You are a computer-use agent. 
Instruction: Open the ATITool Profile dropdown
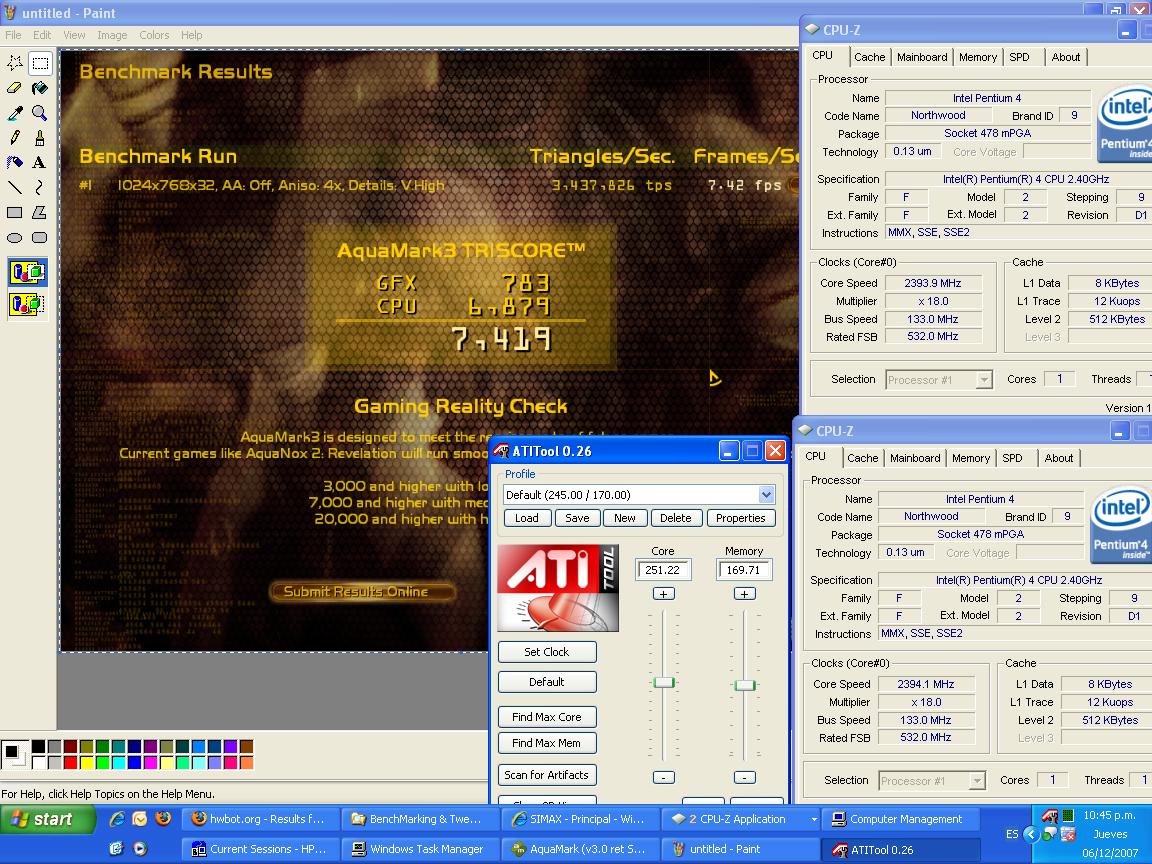pyautogui.click(x=766, y=494)
